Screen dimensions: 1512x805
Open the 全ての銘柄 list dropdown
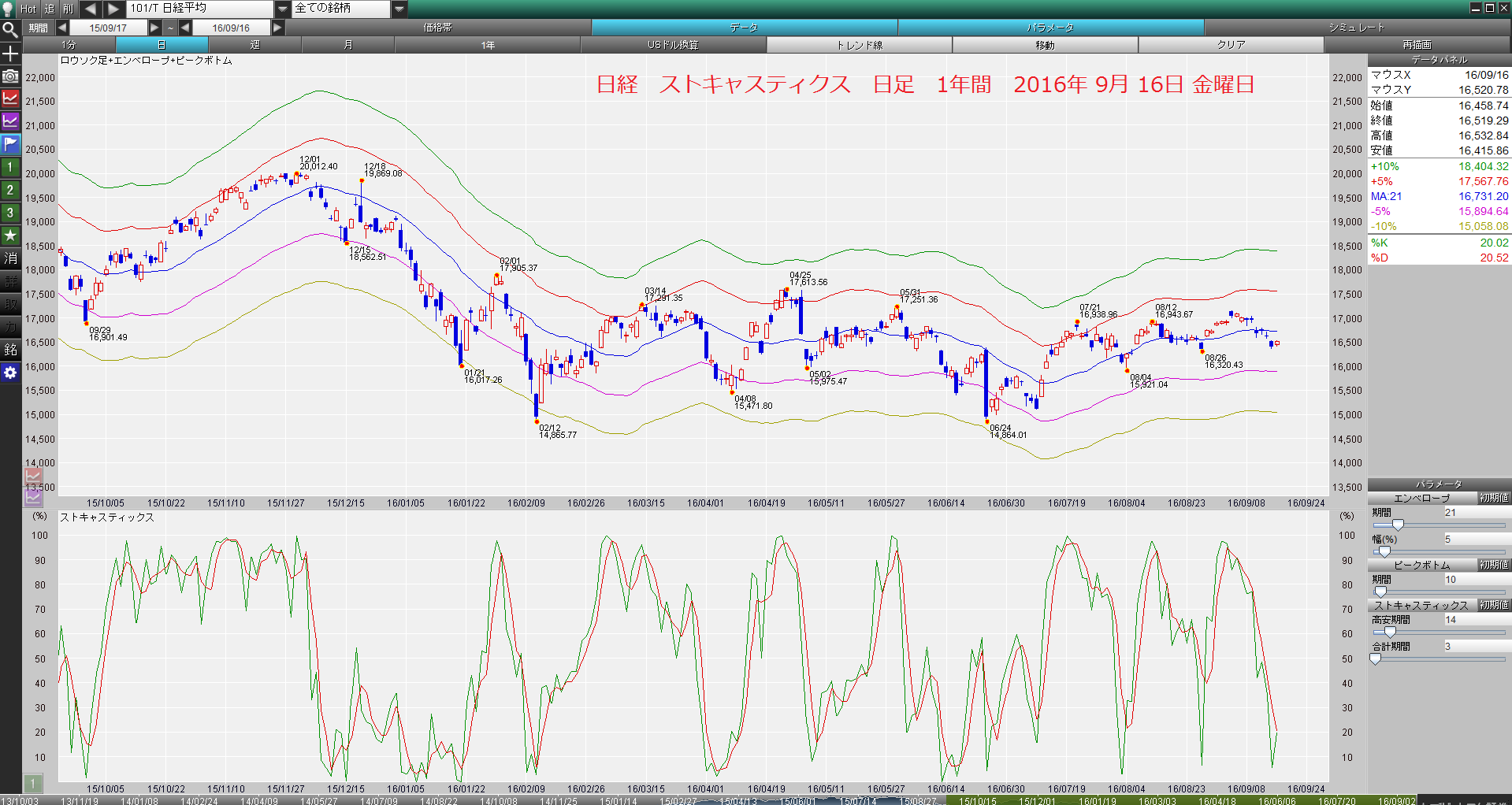(399, 9)
